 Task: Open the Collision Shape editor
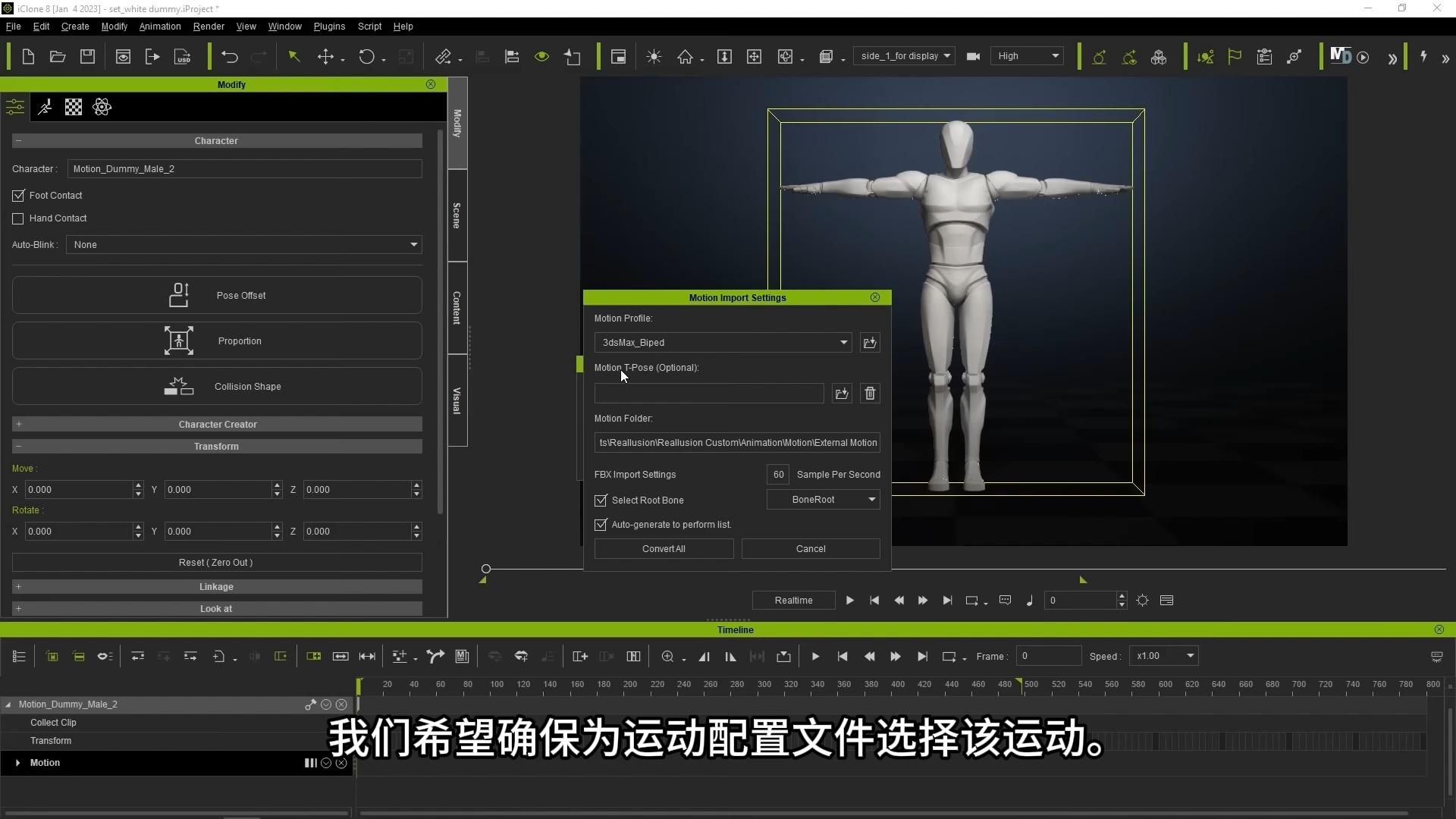tap(216, 386)
